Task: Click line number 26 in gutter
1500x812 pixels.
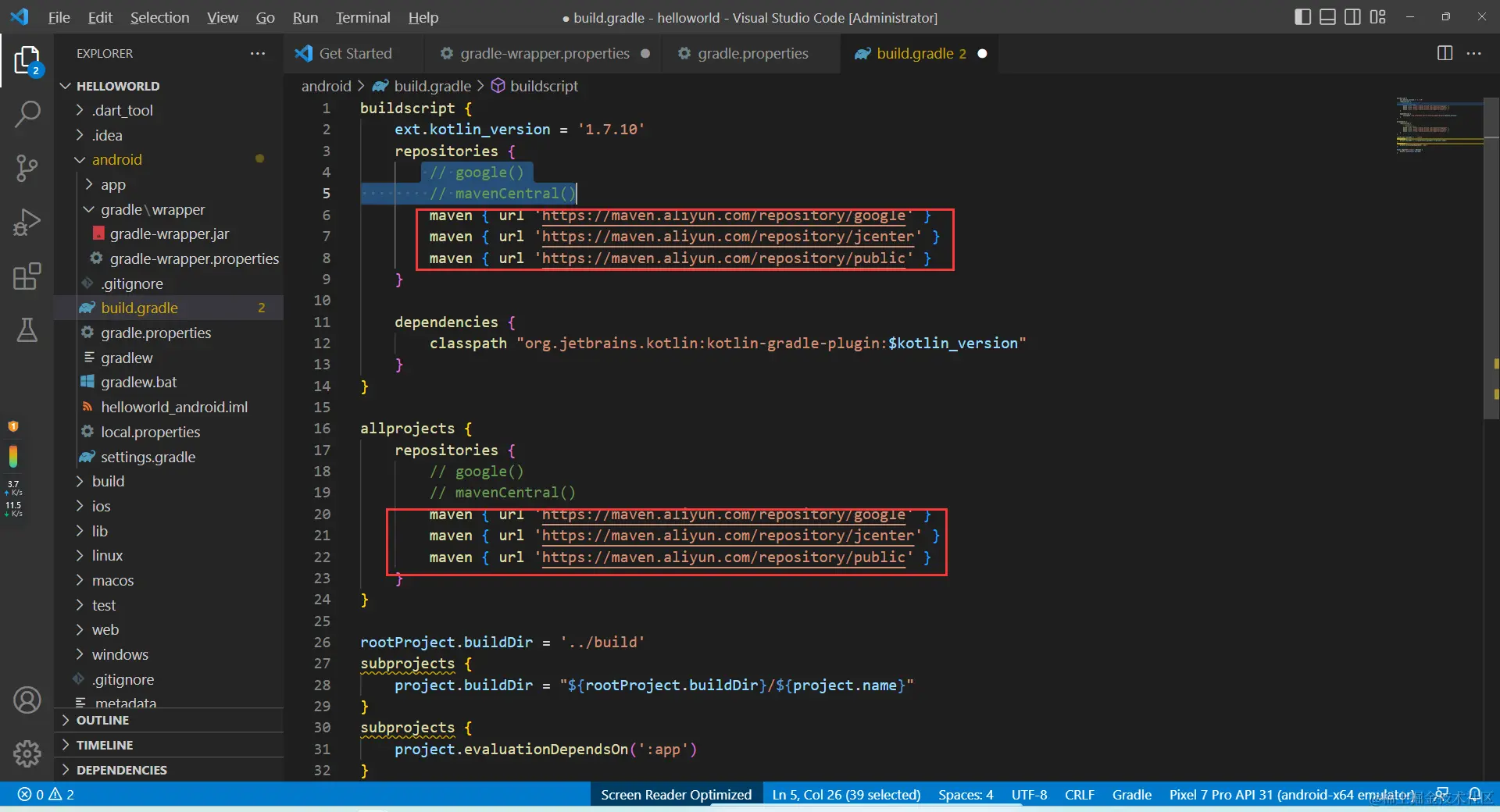Action: pos(322,643)
